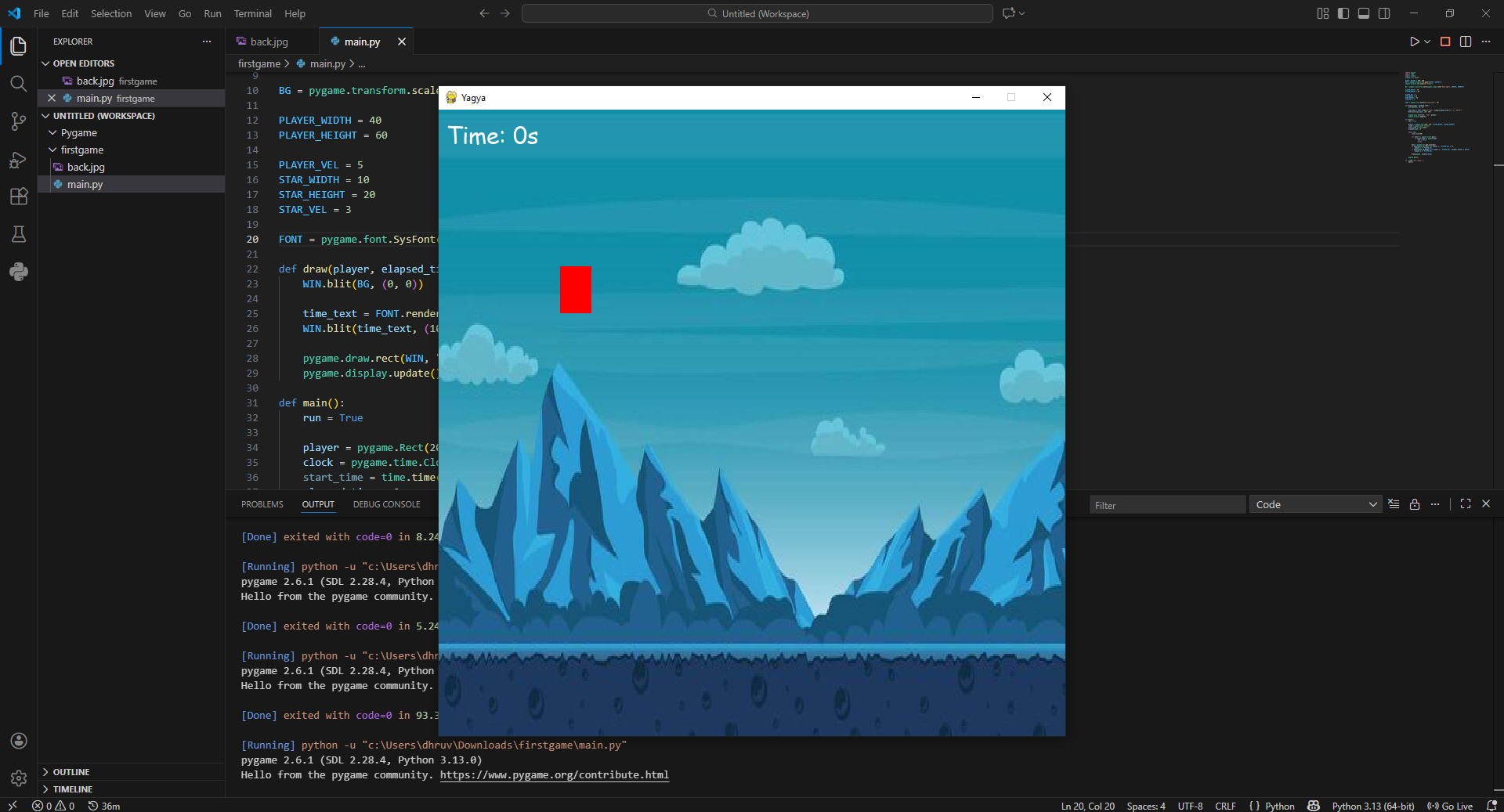The image size is (1504, 812).
Task: Open the Testing flask icon
Action: [18, 234]
